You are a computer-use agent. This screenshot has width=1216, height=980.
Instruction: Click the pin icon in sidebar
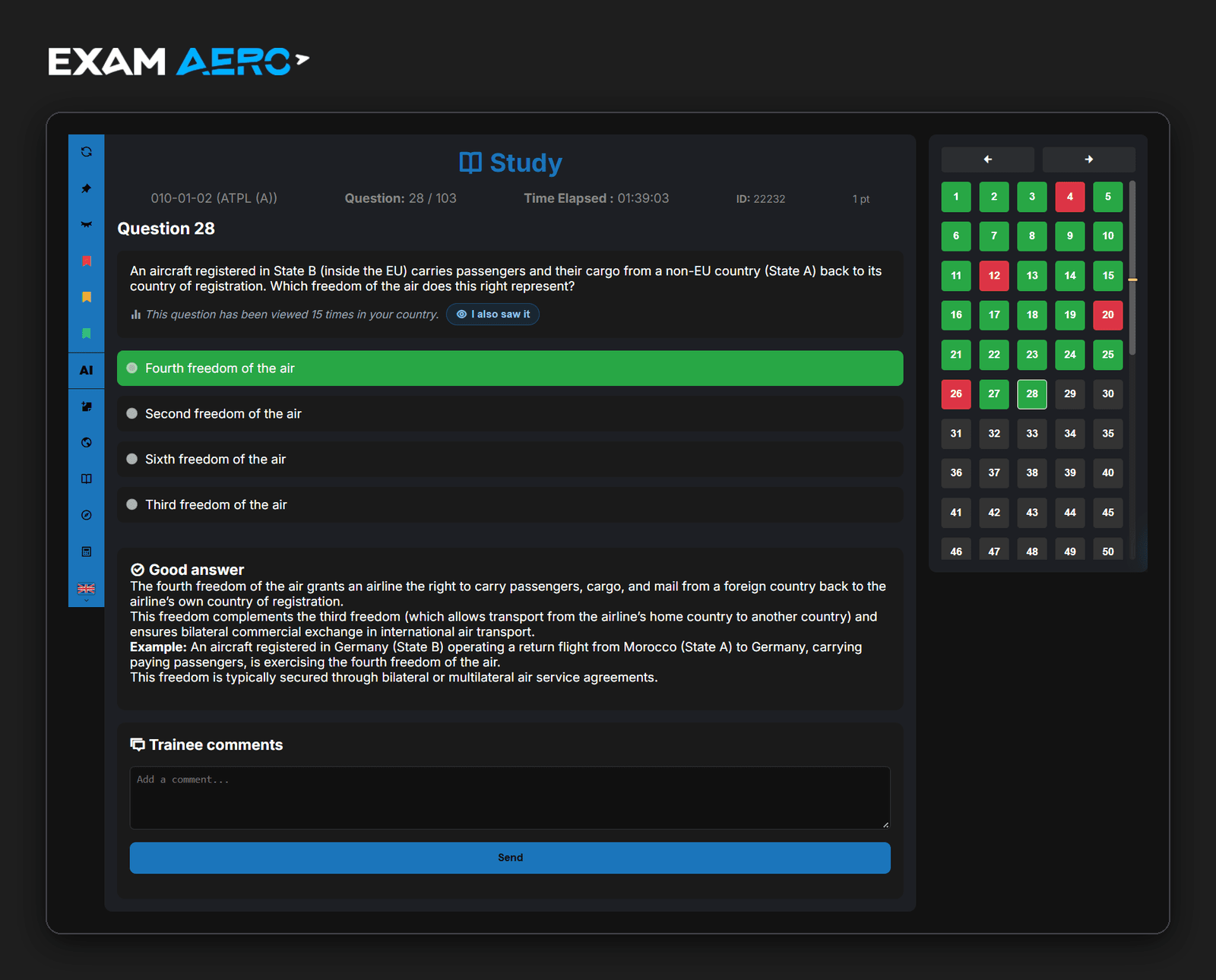coord(87,188)
